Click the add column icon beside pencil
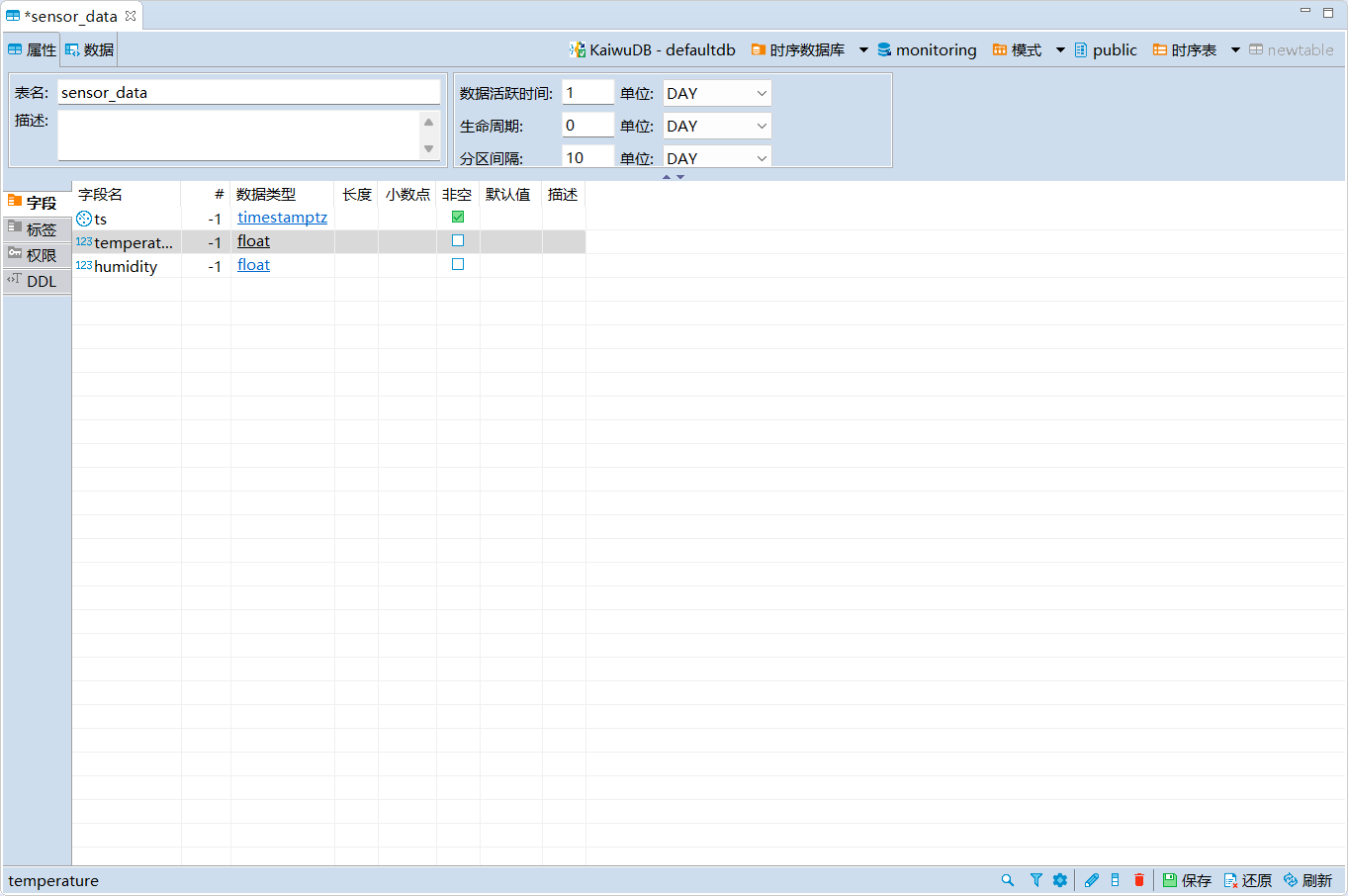Screen dimensions: 1348x896 pos(1116,880)
